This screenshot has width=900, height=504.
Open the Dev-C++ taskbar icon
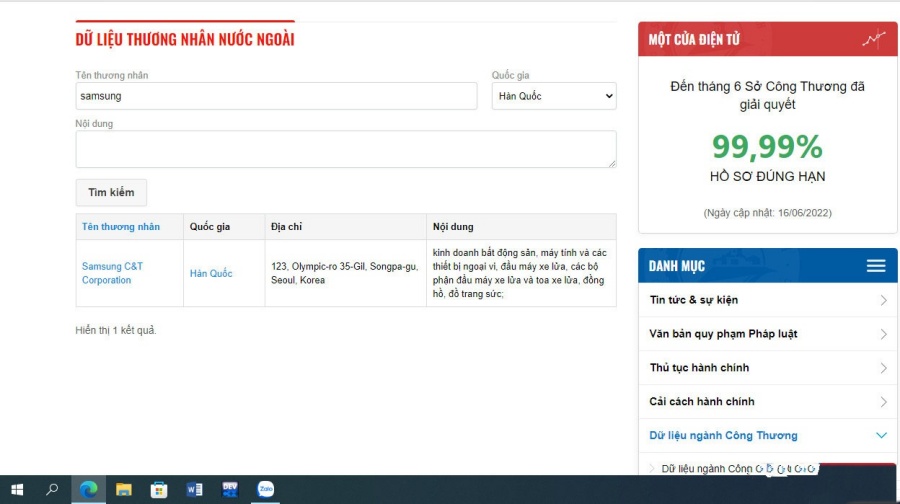[230, 489]
